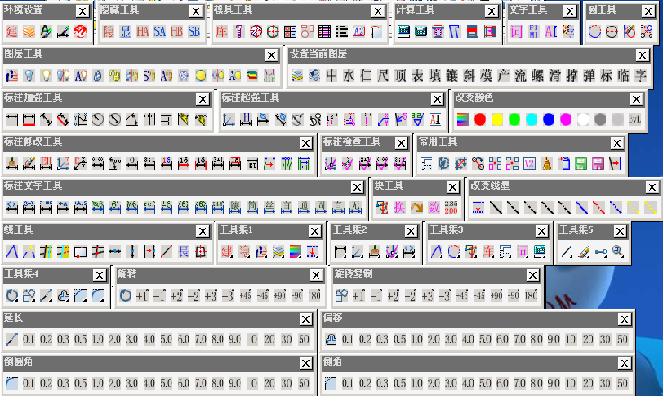664x401 pixels.
Task: Rotate by +45 in 旋转 toolbar
Action: tap(246, 296)
